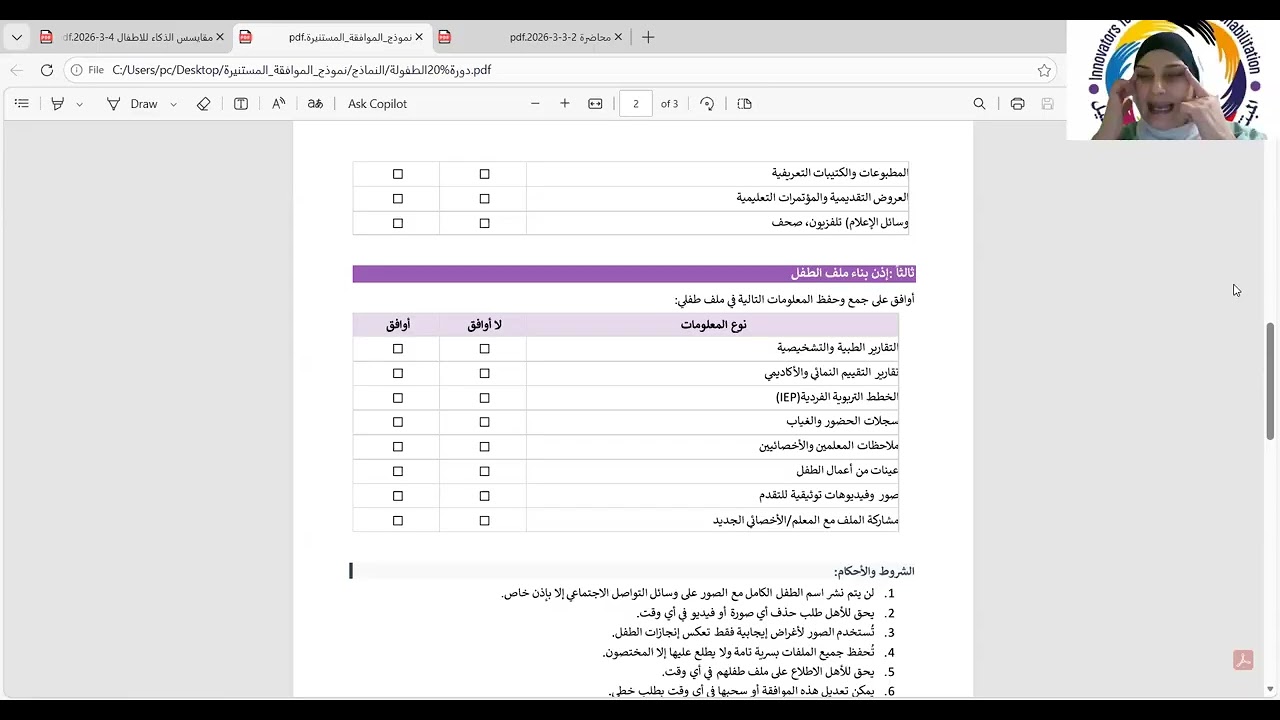Open the Translate tool

[315, 104]
